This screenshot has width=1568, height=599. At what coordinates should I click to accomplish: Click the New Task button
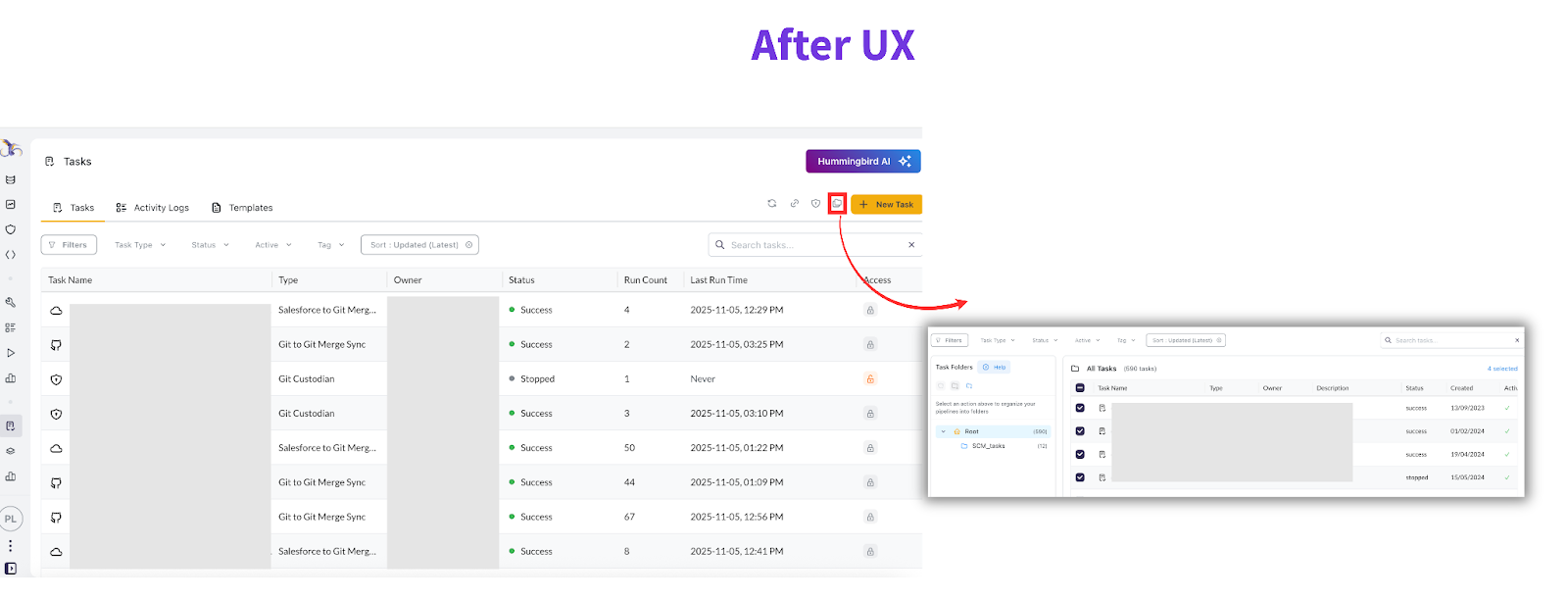click(886, 204)
